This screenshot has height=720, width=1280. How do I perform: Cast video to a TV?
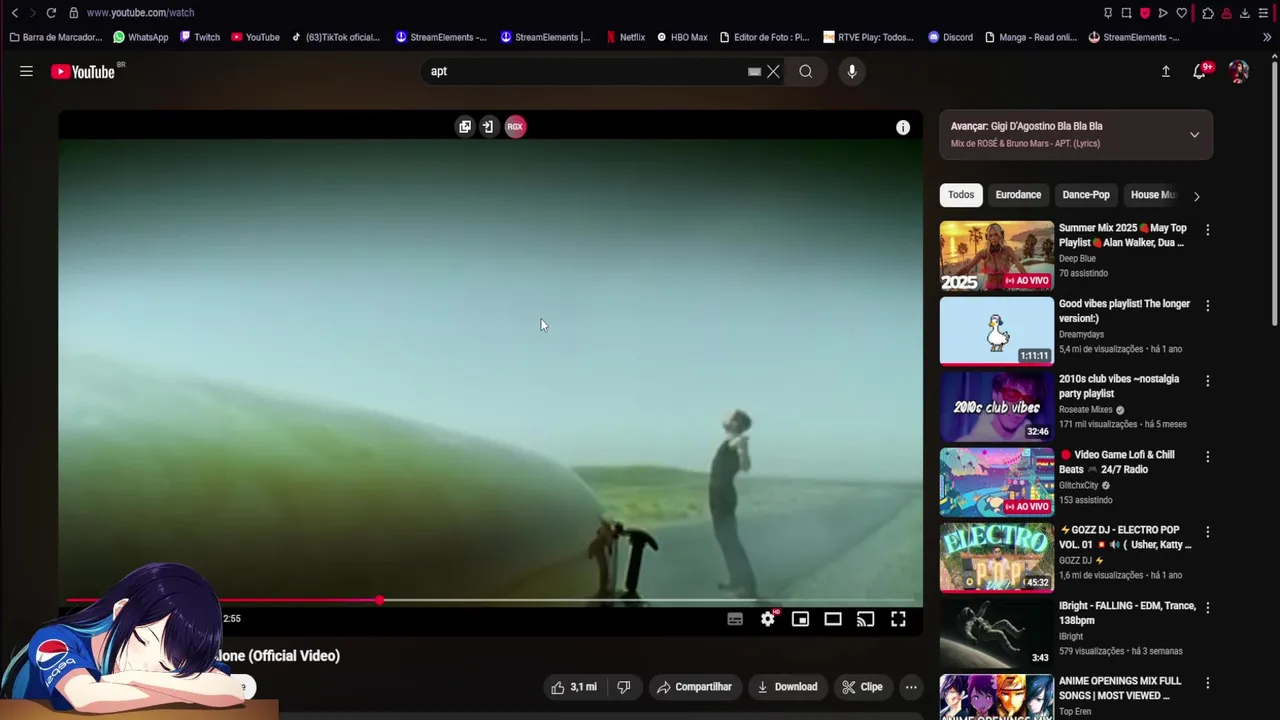[x=866, y=619]
